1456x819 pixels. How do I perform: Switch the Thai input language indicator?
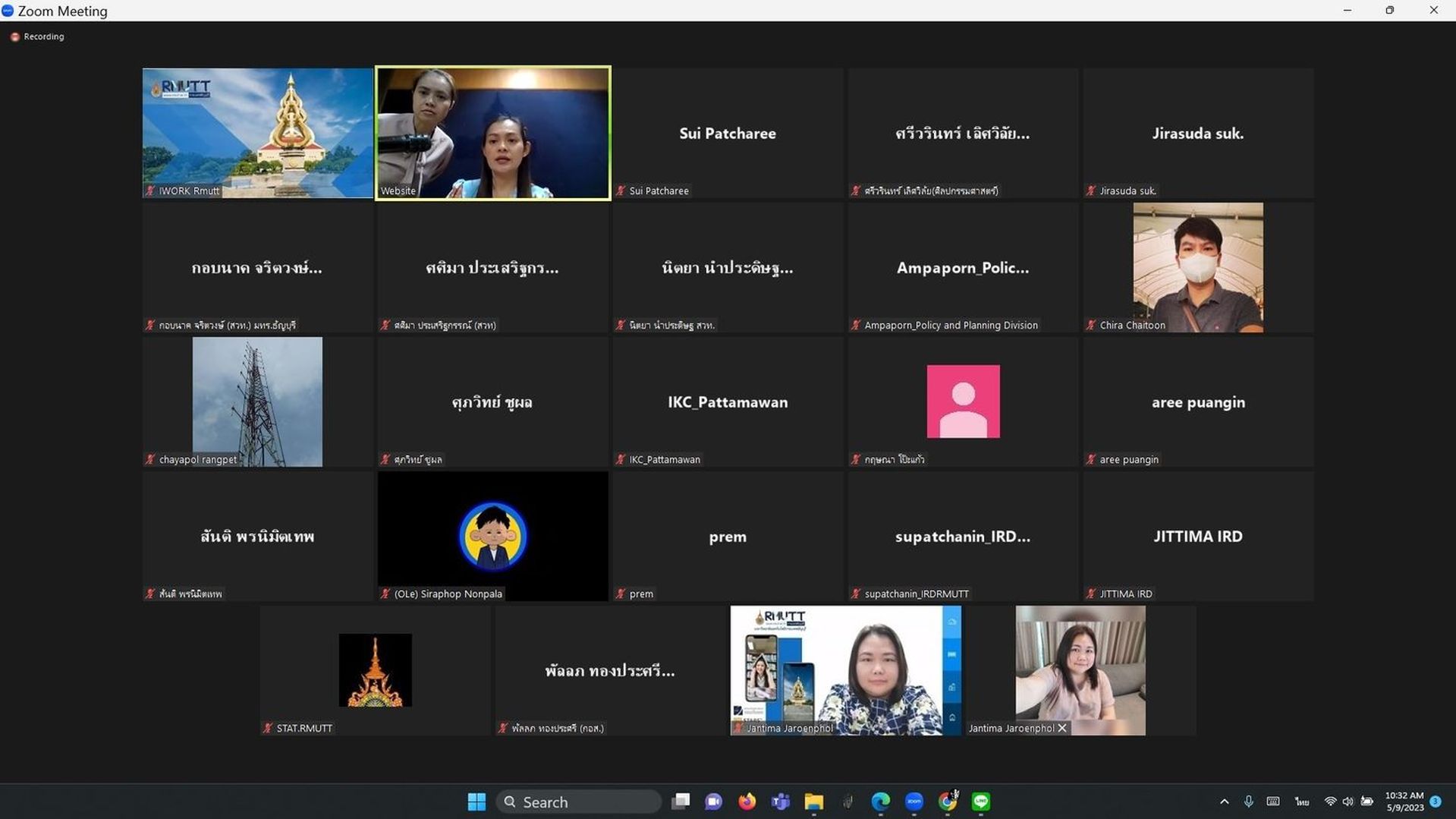[1302, 802]
